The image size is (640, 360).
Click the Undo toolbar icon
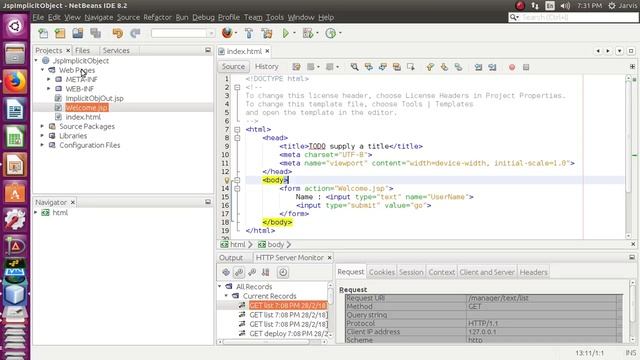click(x=118, y=33)
